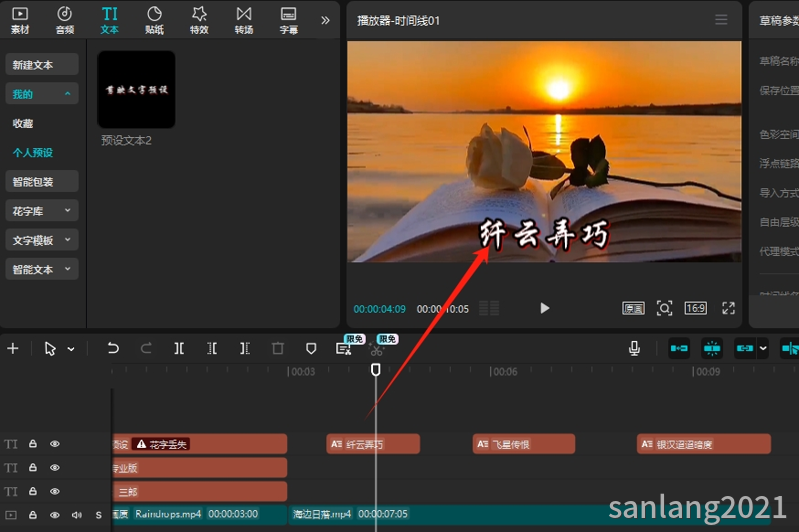Expand the 智能文本 dropdown
The height and width of the screenshot is (532, 799).
42,269
